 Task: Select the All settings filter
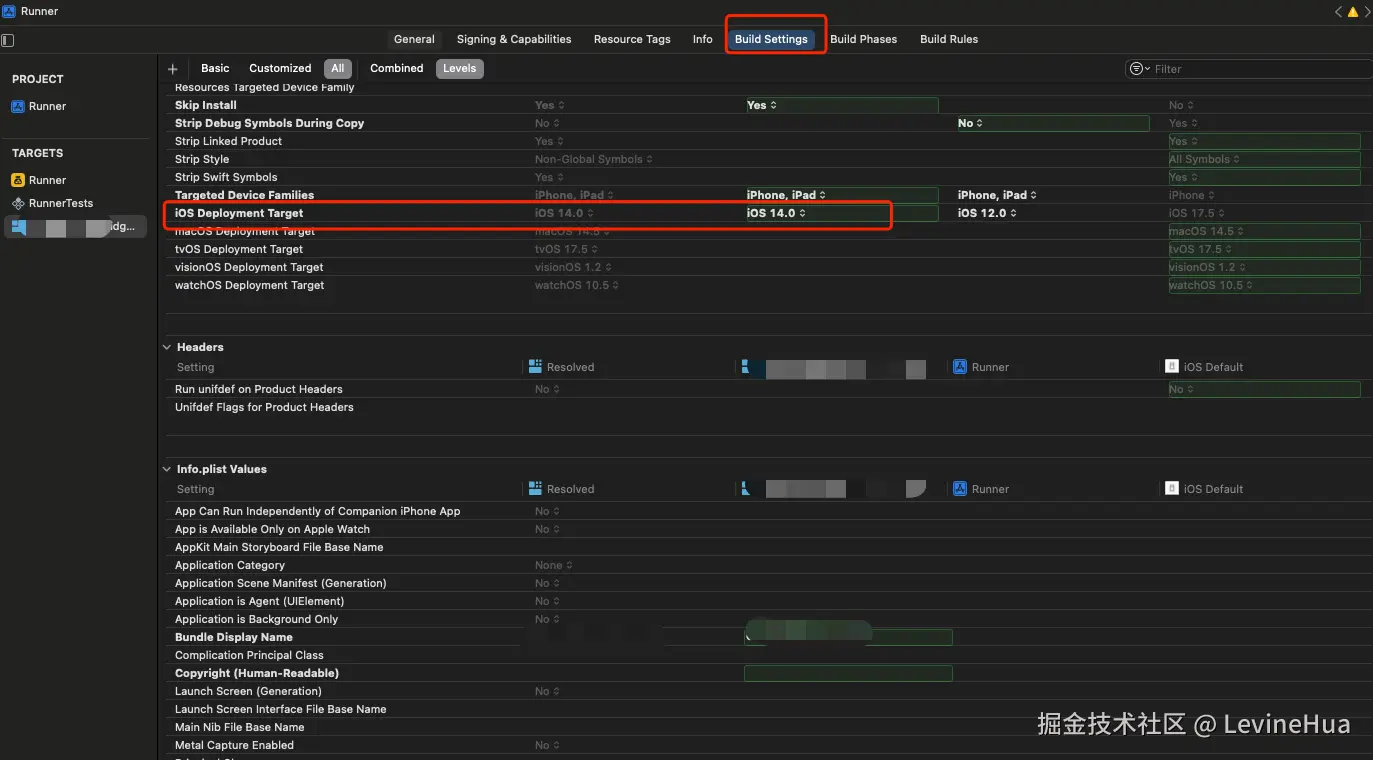point(338,68)
